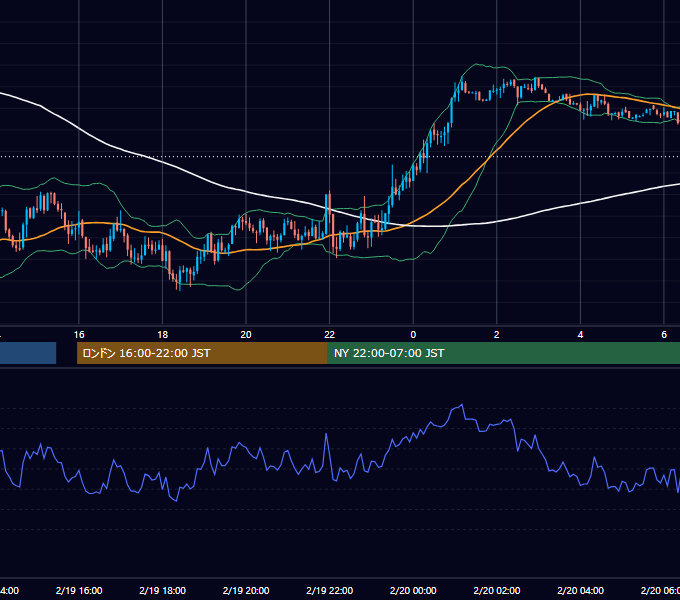Click the oscillator peak near 2/20 01:00
Image resolution: width=680 pixels, height=600 pixels.
pyautogui.click(x=462, y=405)
